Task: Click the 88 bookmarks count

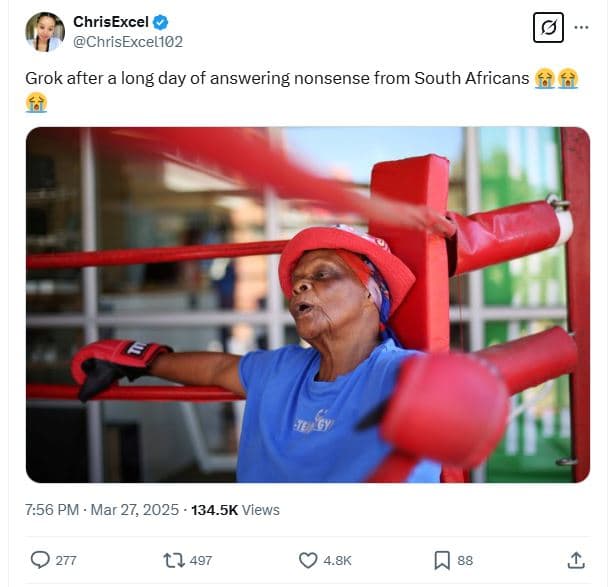Action: tap(465, 561)
